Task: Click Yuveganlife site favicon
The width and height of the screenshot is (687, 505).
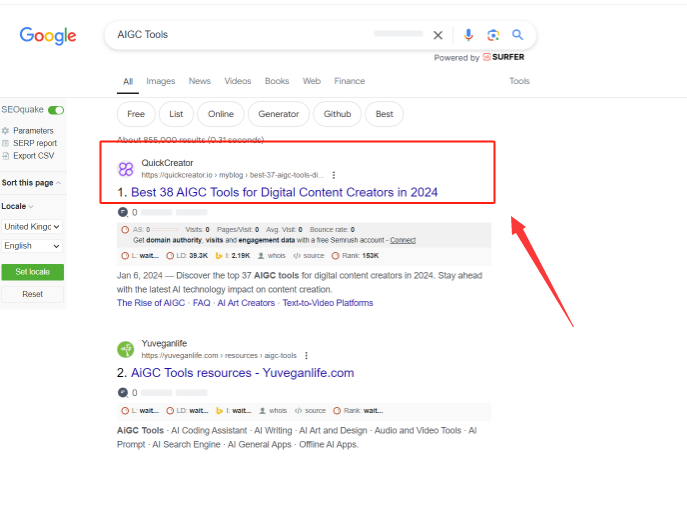Action: (126, 349)
